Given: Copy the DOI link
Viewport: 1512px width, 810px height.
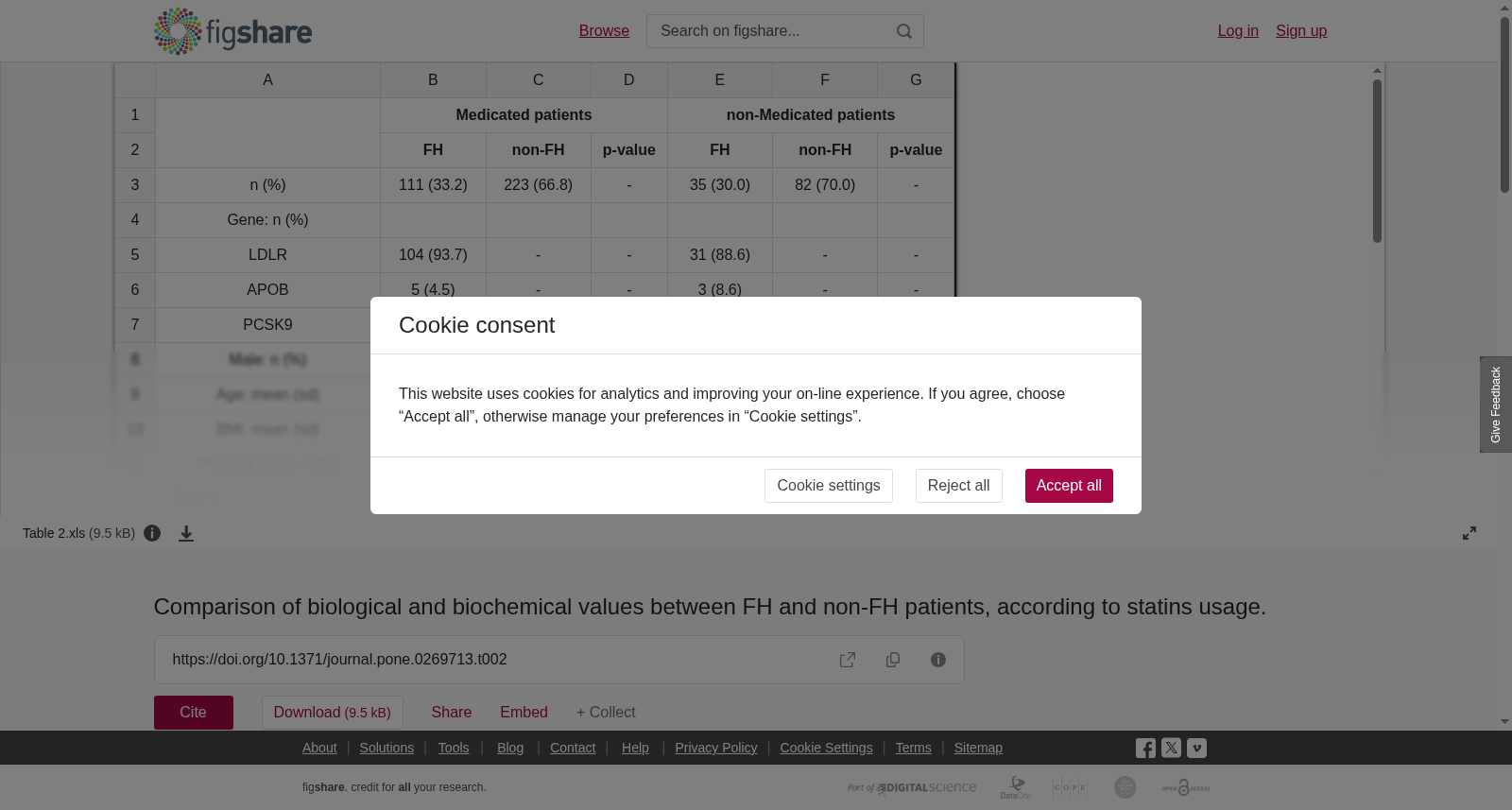Looking at the screenshot, I should pyautogui.click(x=893, y=660).
